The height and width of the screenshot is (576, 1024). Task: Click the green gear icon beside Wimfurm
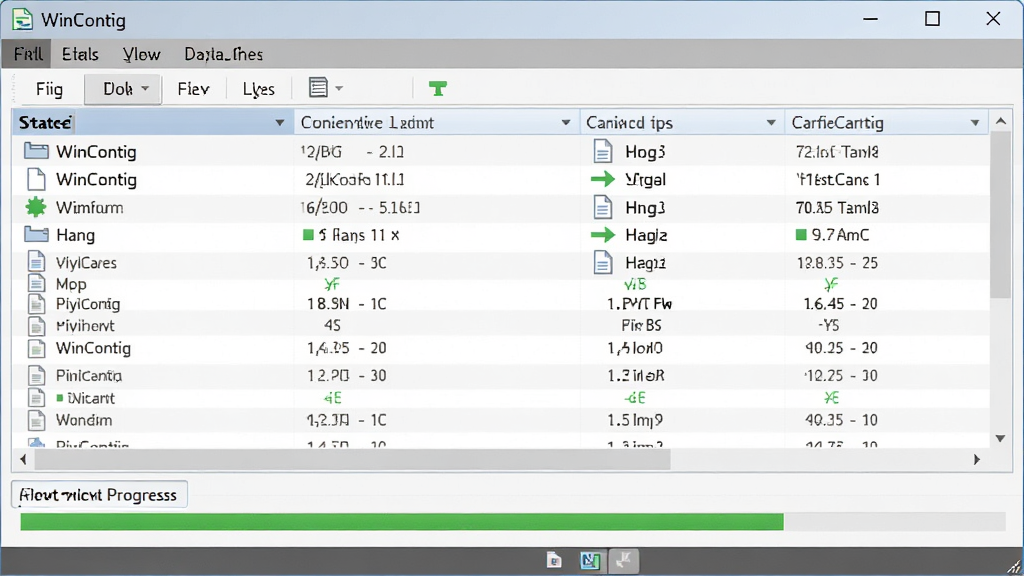[x=36, y=207]
